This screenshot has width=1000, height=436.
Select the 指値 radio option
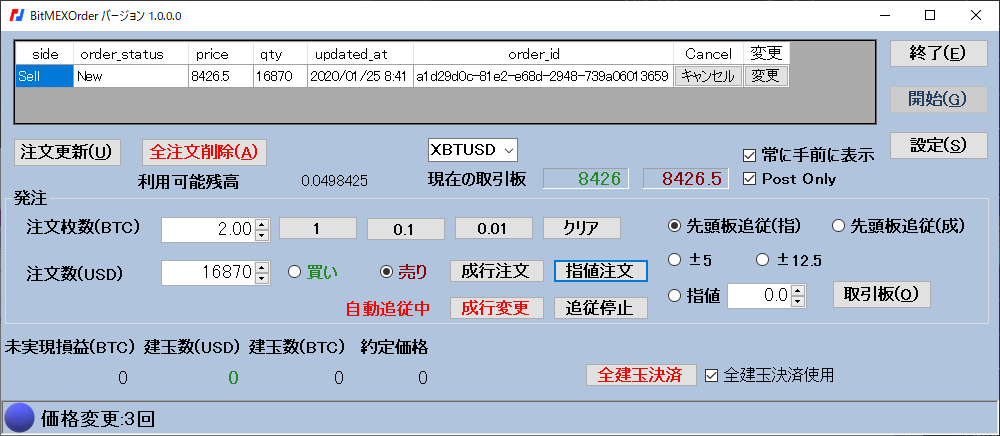coord(673,295)
